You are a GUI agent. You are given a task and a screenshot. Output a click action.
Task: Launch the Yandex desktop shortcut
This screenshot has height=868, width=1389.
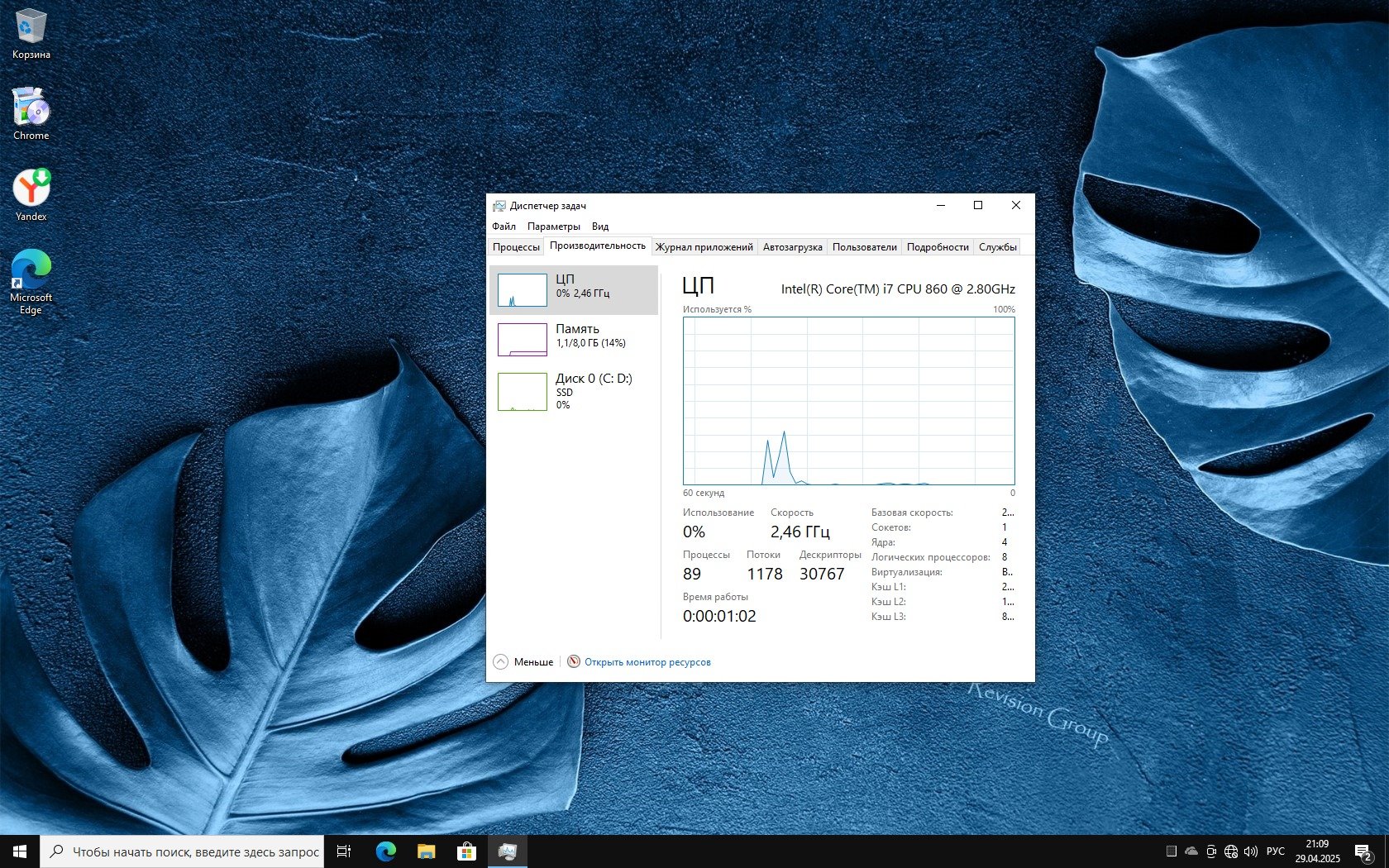pyautogui.click(x=31, y=194)
